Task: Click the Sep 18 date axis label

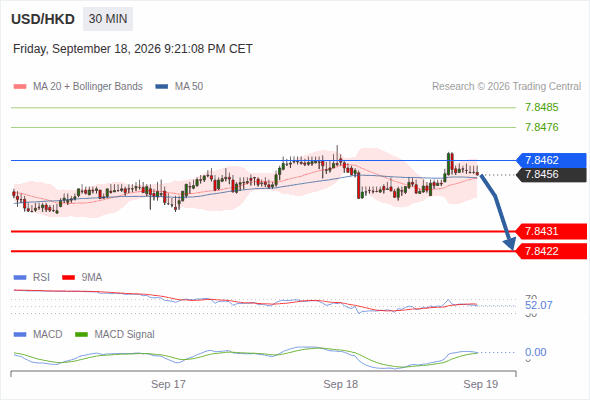Action: pos(341,384)
